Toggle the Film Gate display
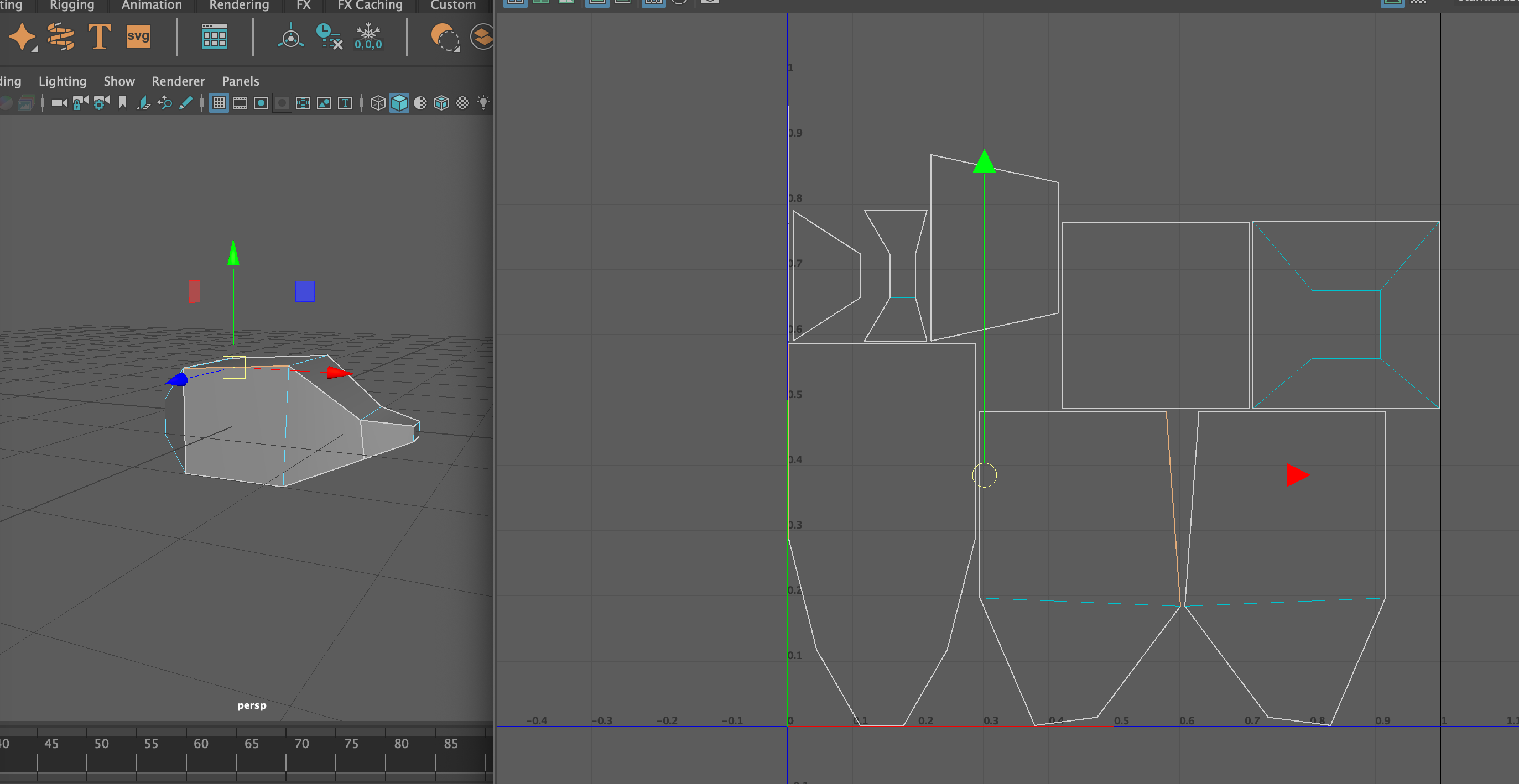 click(240, 103)
